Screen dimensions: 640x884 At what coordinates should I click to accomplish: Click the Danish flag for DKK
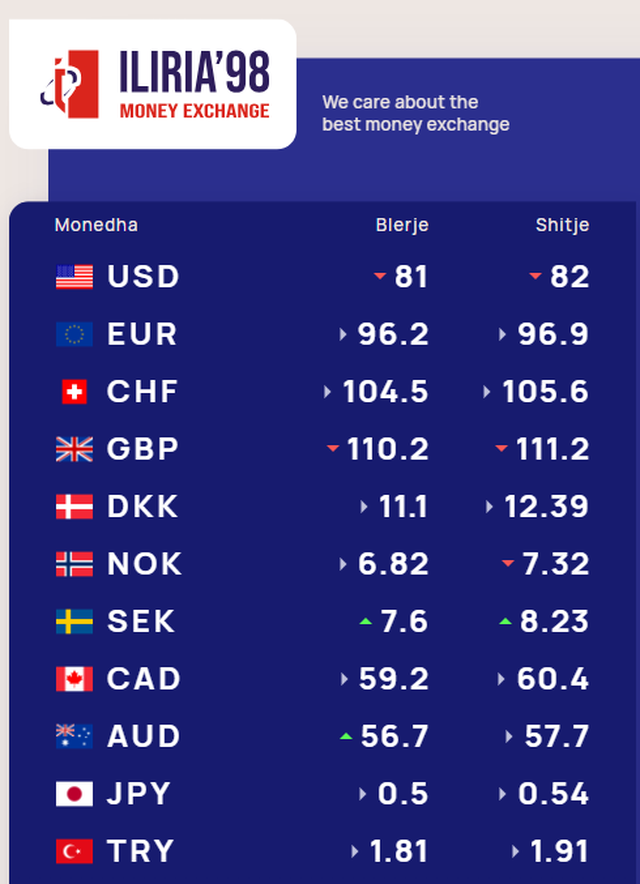coord(74,507)
